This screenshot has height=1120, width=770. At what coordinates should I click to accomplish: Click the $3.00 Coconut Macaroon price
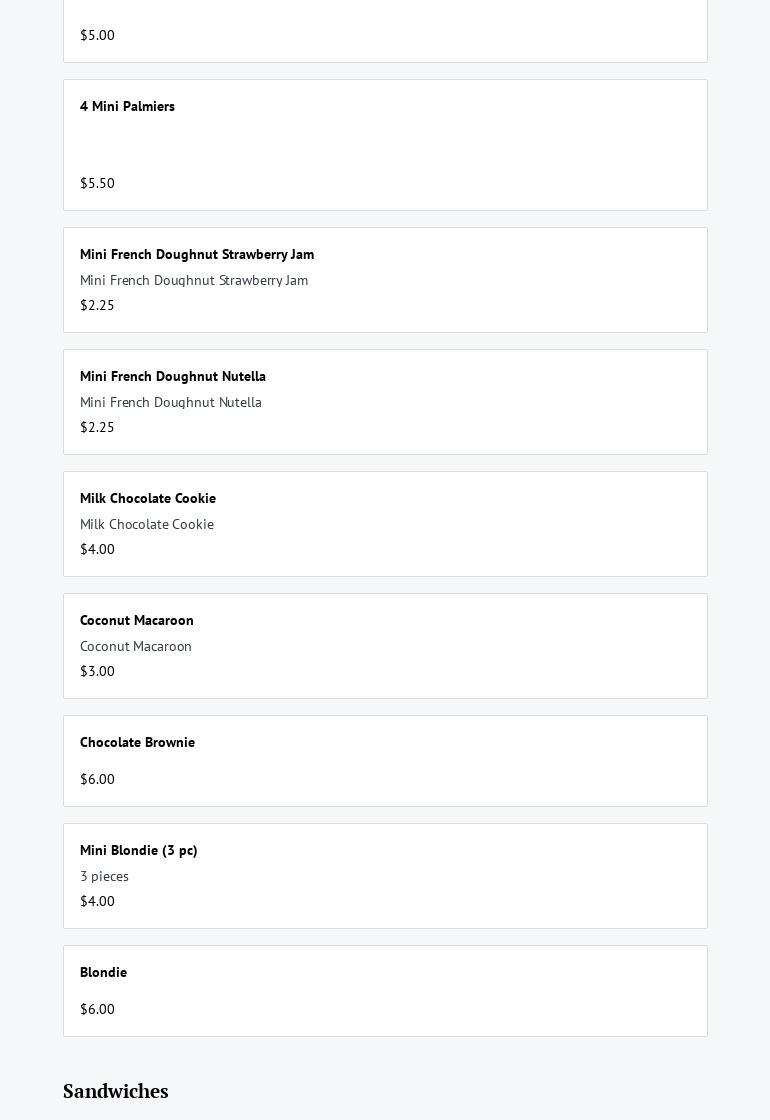coord(97,671)
